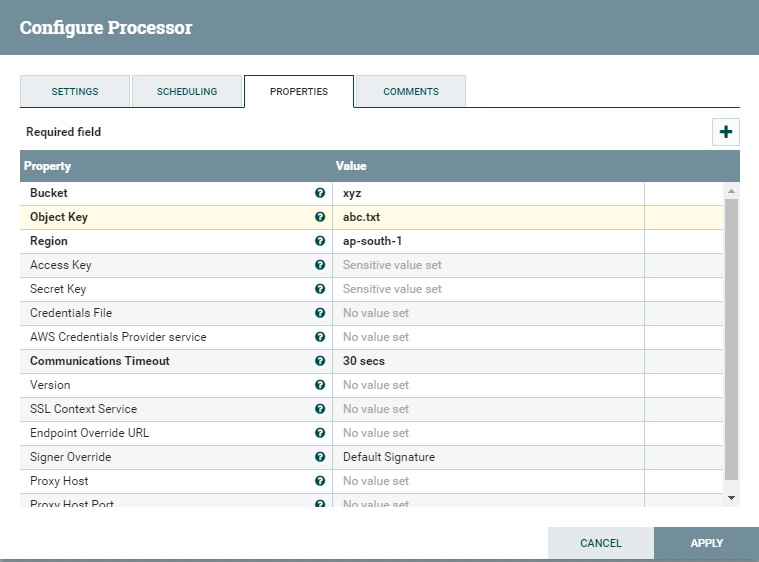Click the scrollbar up arrow
Image resolution: width=759 pixels, height=562 pixels.
tap(732, 190)
